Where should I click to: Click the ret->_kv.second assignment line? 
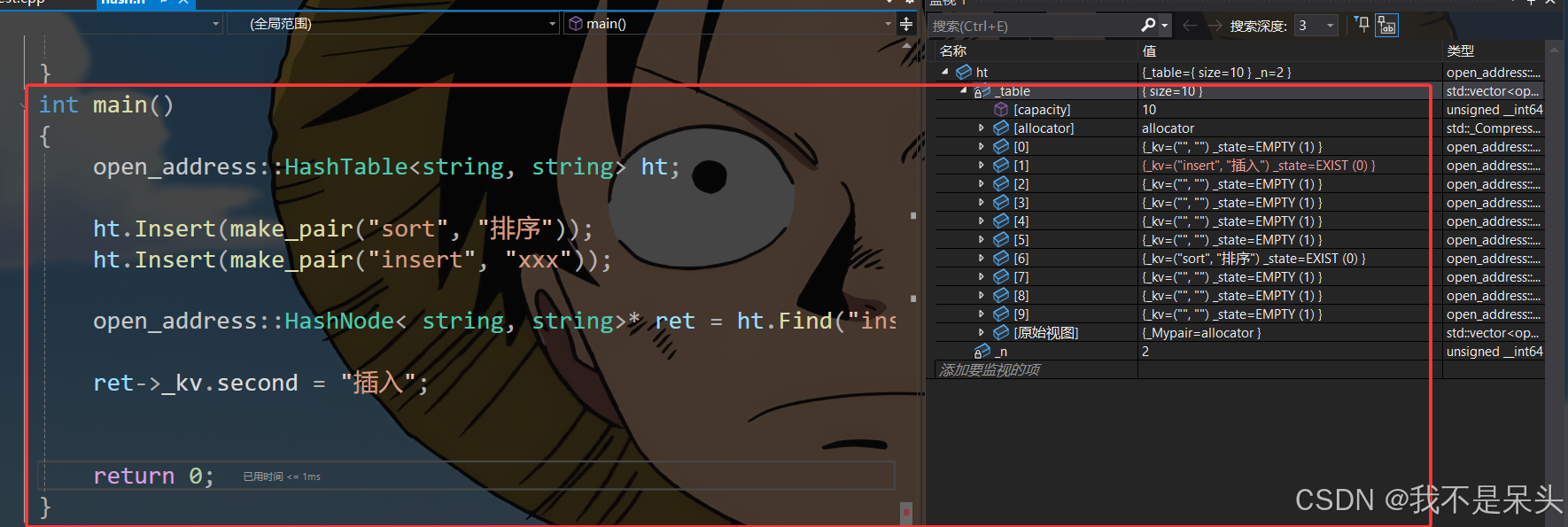(x=261, y=383)
